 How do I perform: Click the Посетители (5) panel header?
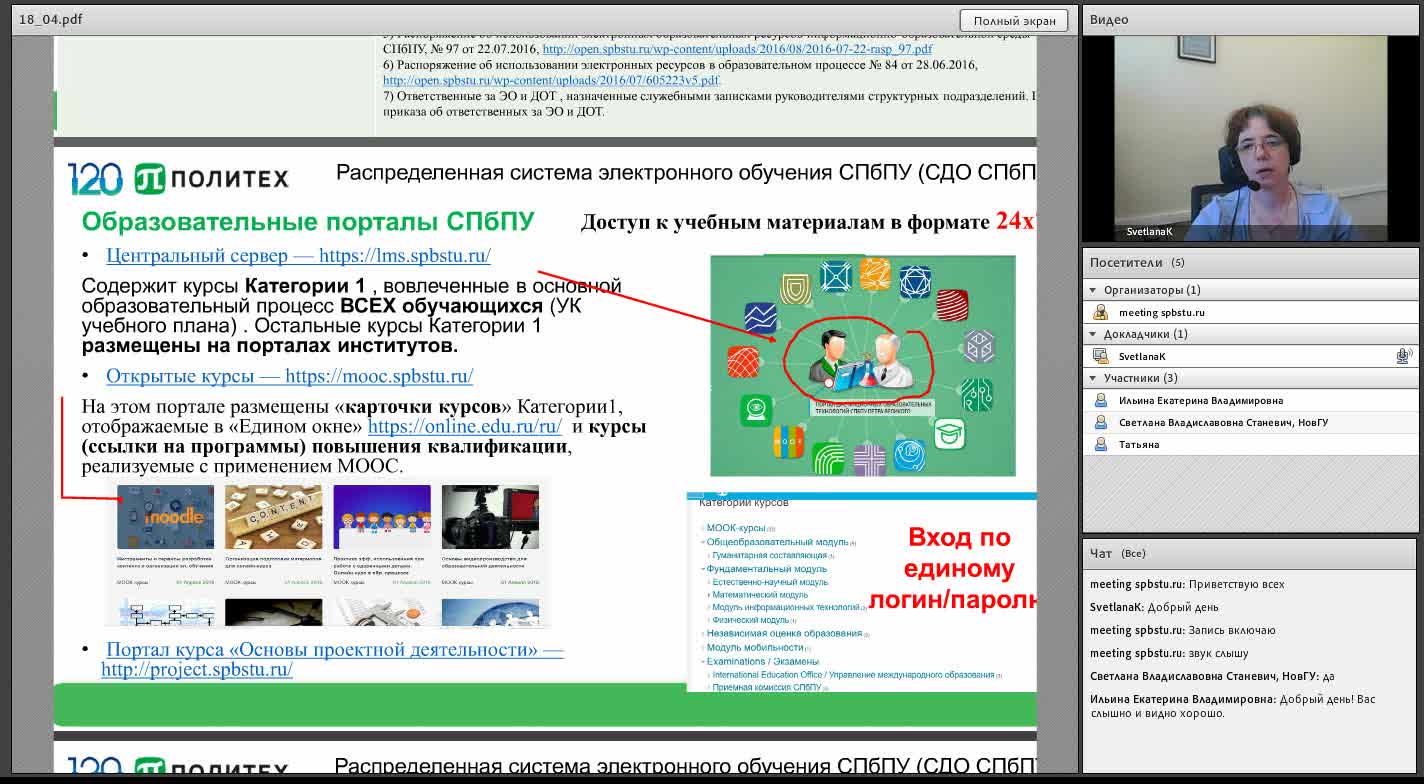[x=1250, y=263]
